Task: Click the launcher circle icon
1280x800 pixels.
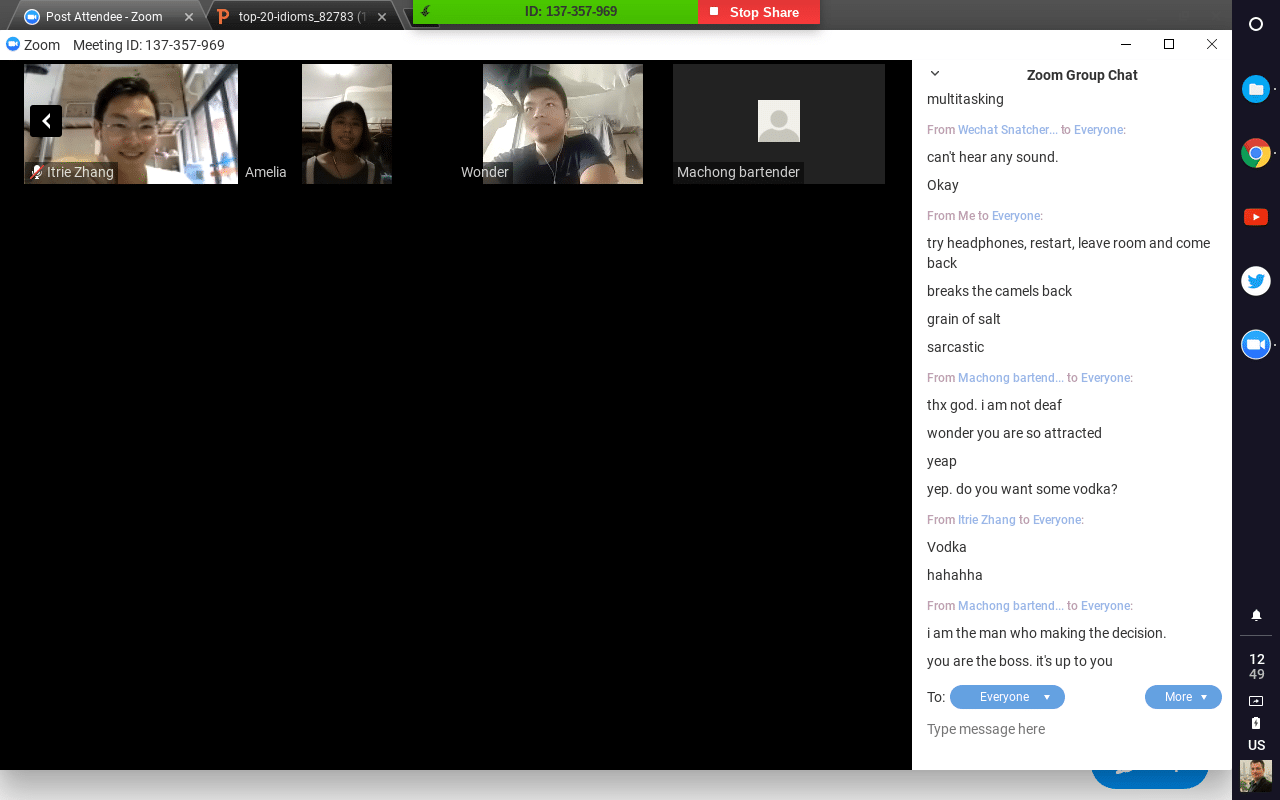Action: click(x=1256, y=25)
